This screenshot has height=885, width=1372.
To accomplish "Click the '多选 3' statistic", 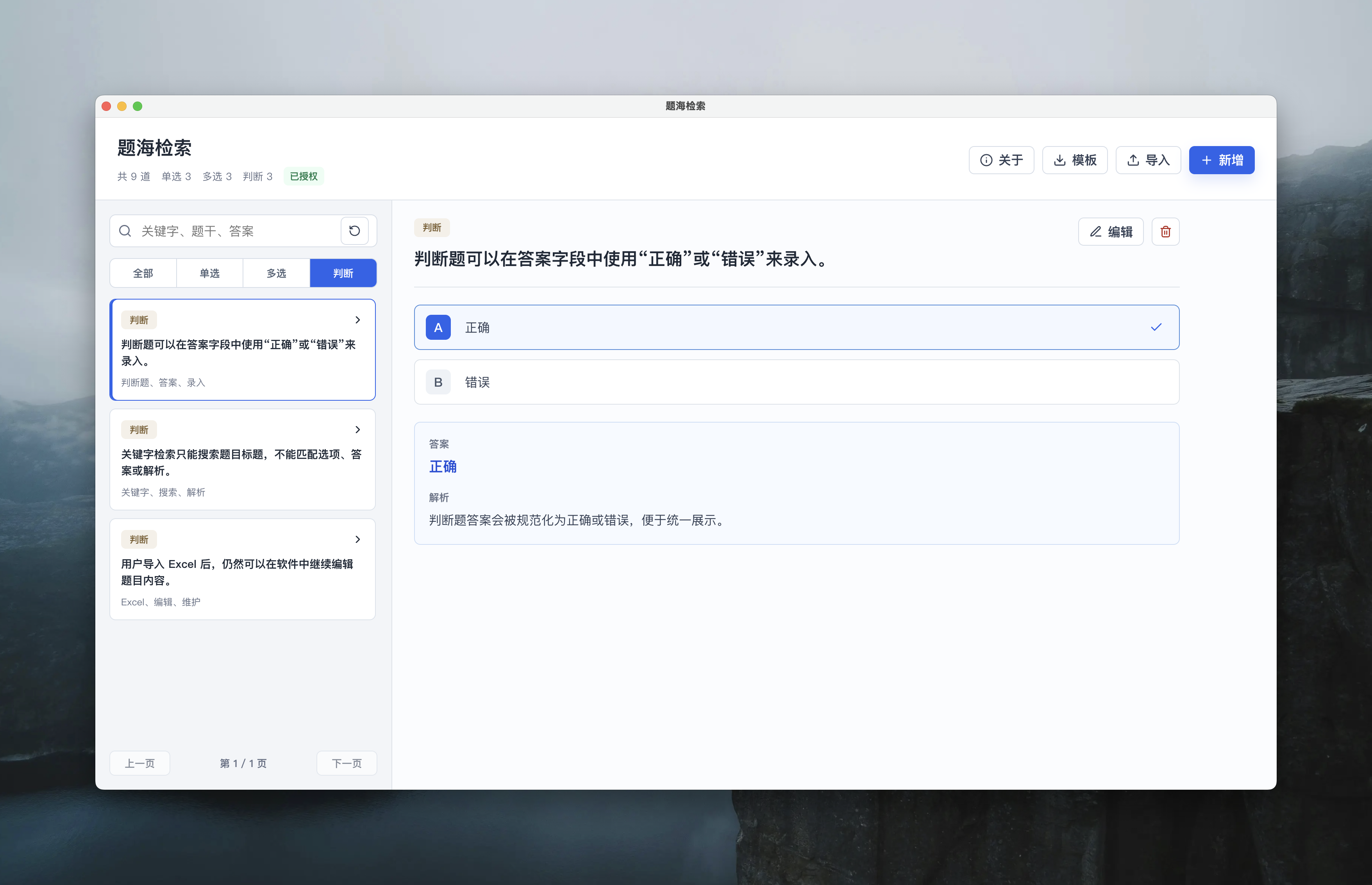I will pyautogui.click(x=217, y=177).
